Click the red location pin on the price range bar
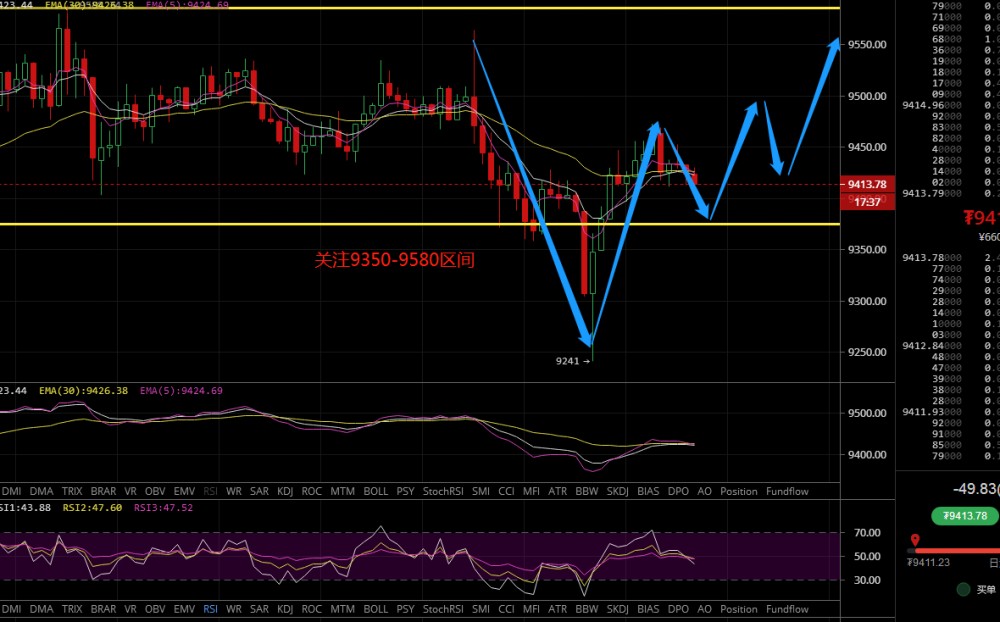 pos(915,542)
